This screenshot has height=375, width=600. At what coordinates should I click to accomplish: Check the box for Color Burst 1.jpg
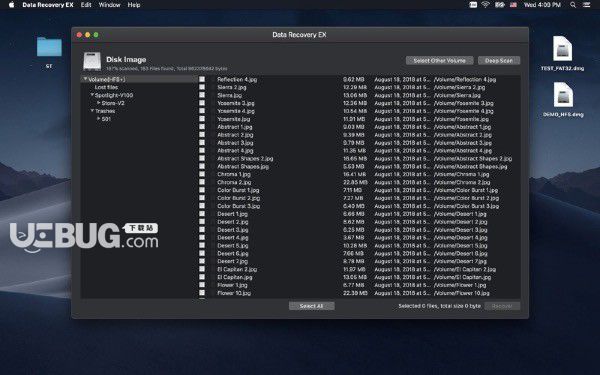tap(202, 190)
